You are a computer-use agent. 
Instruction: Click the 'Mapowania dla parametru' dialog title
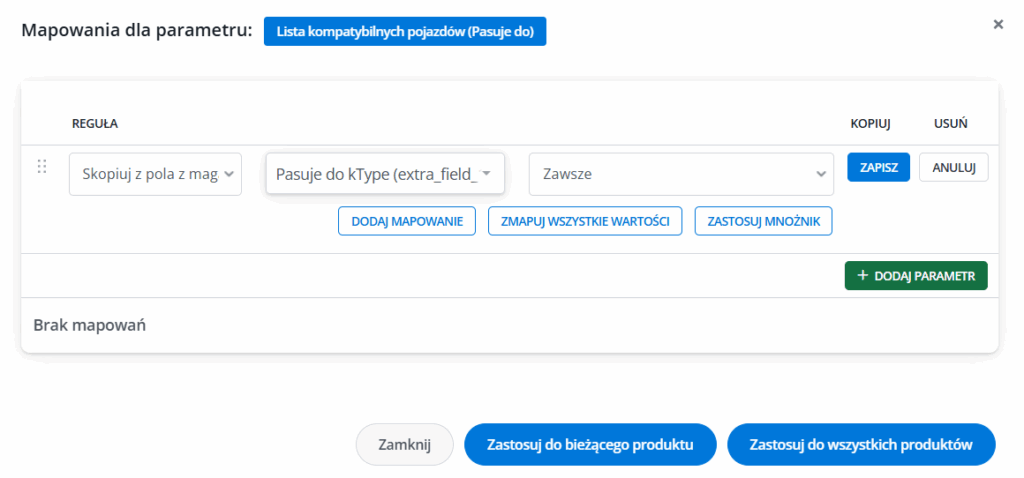[x=136, y=31]
